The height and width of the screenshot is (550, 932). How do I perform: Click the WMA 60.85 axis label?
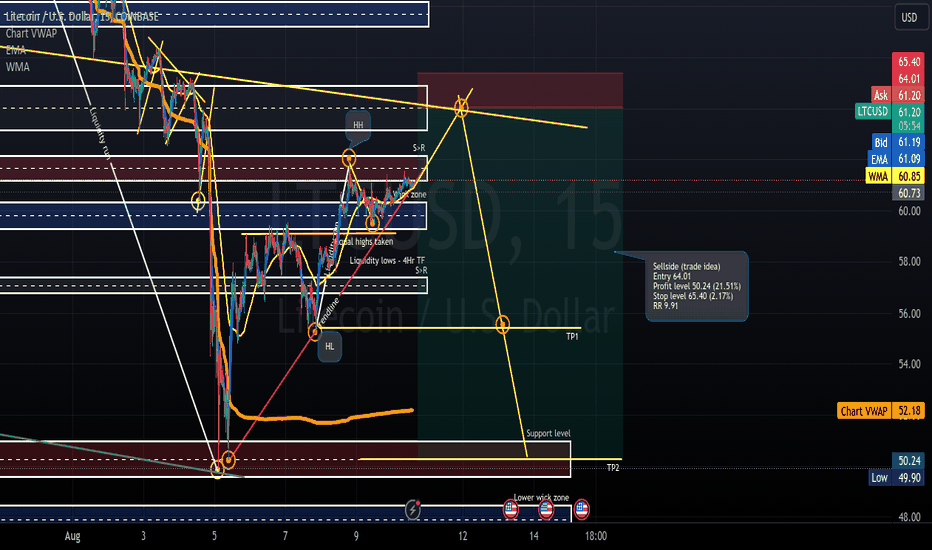(895, 176)
